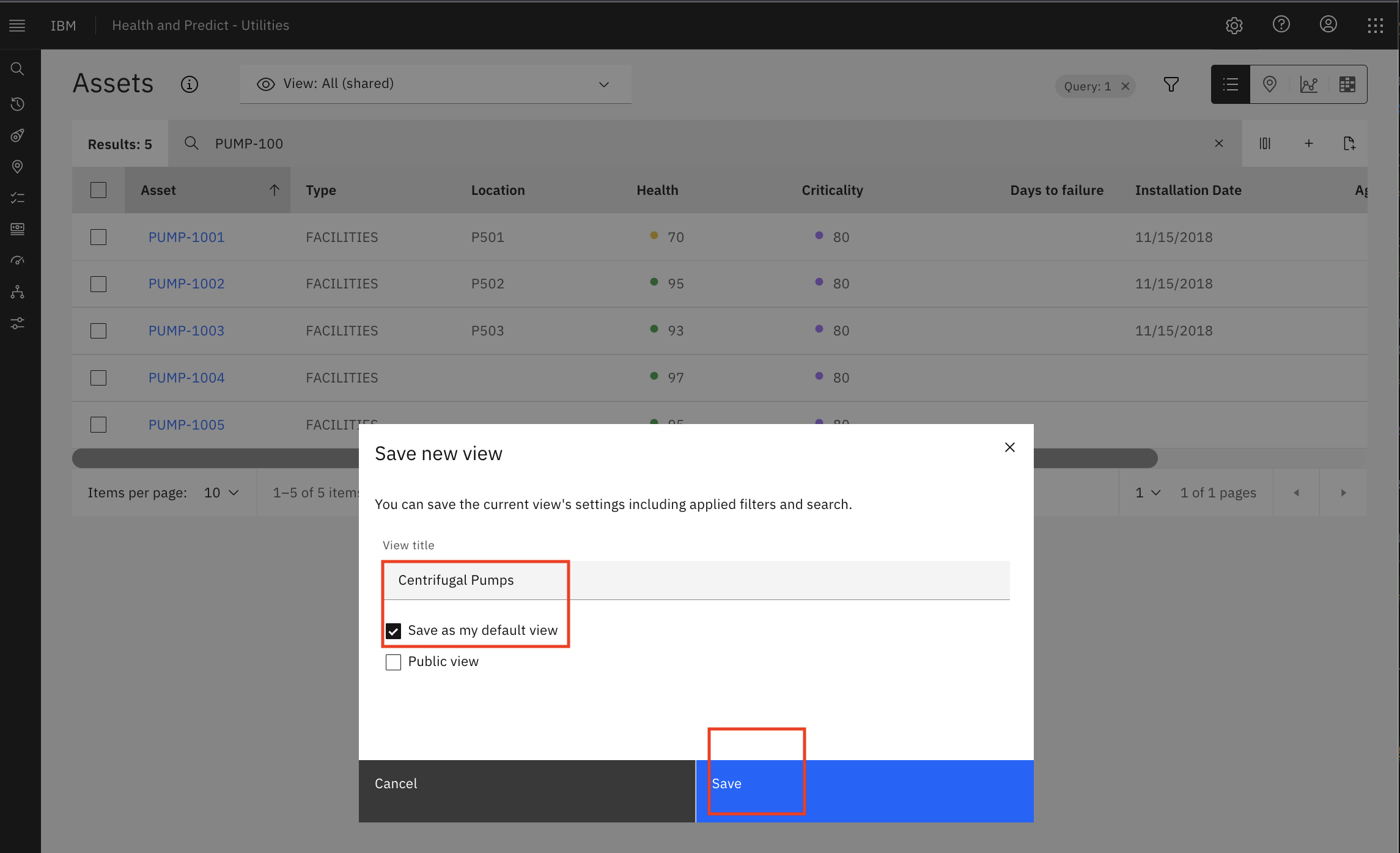
Task: Open the sidebar sliders settings icon
Action: 17,323
